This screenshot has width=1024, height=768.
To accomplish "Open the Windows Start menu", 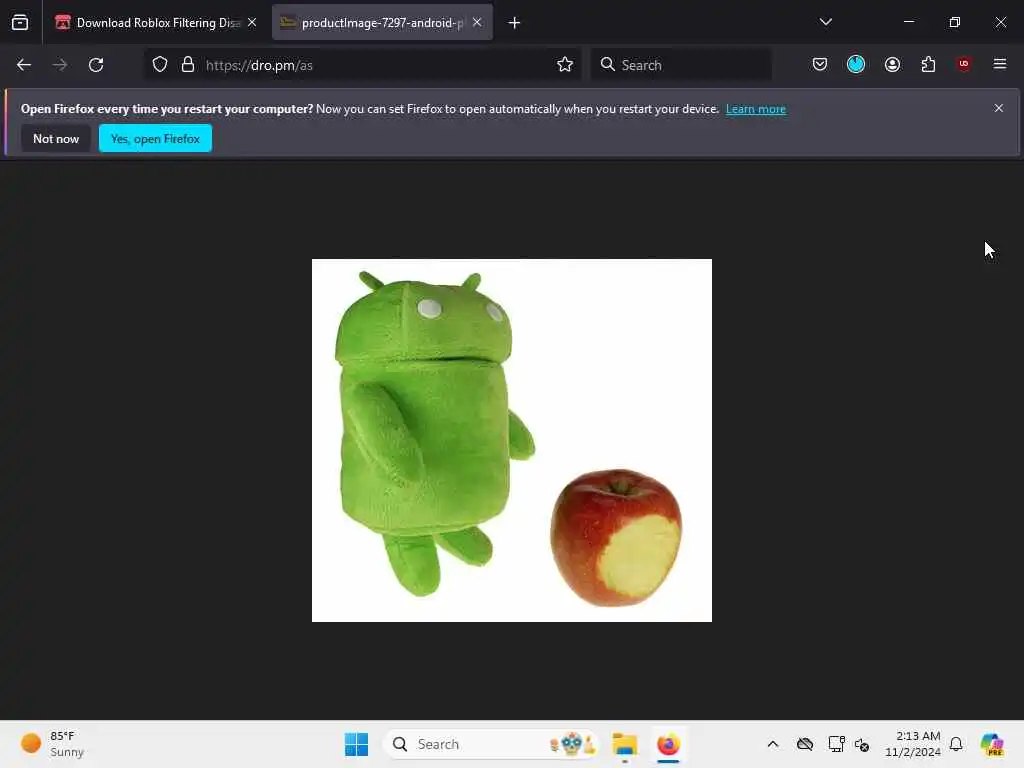I will [357, 744].
